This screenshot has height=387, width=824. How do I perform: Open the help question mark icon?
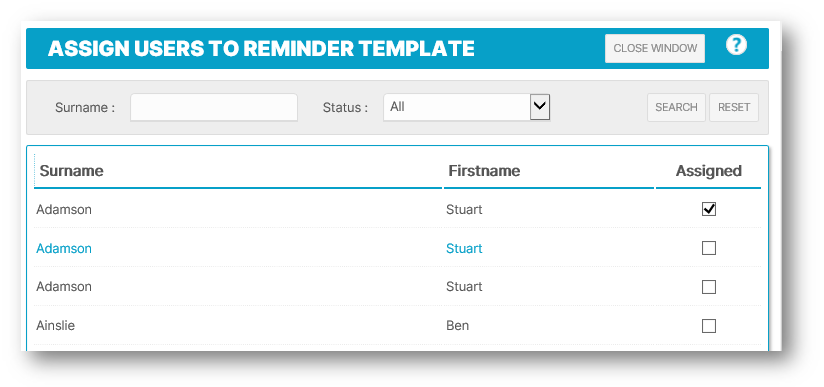click(736, 45)
